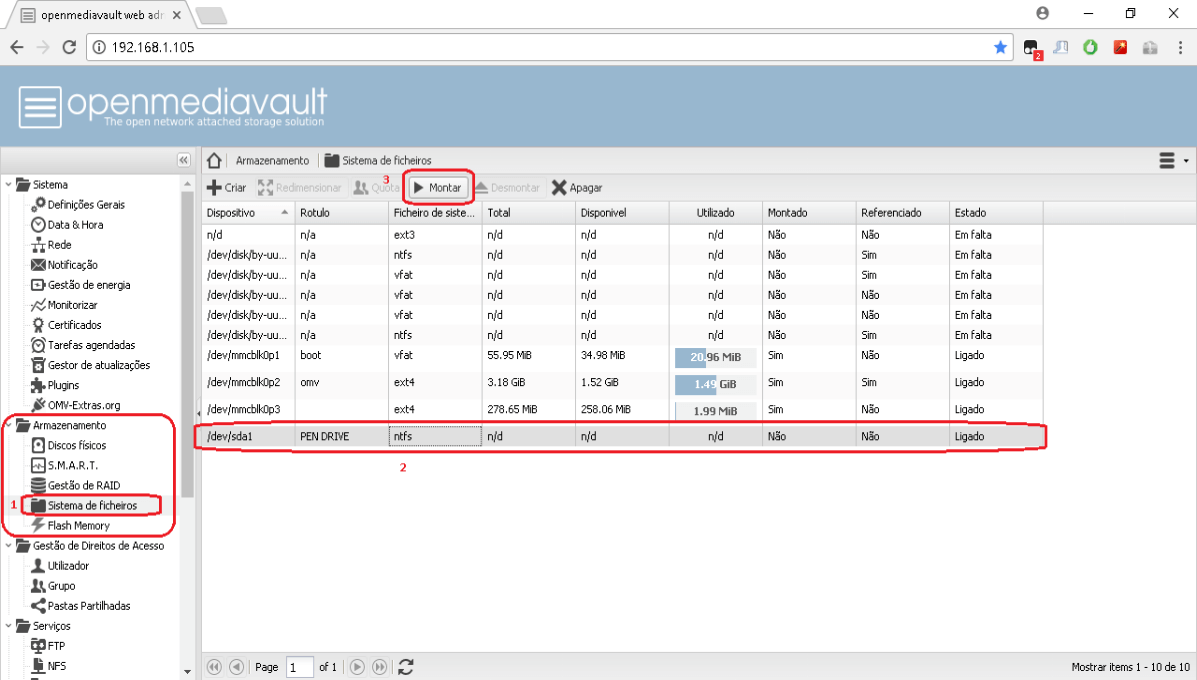Open the hamburger menu dropdown at top right

click(x=1170, y=160)
